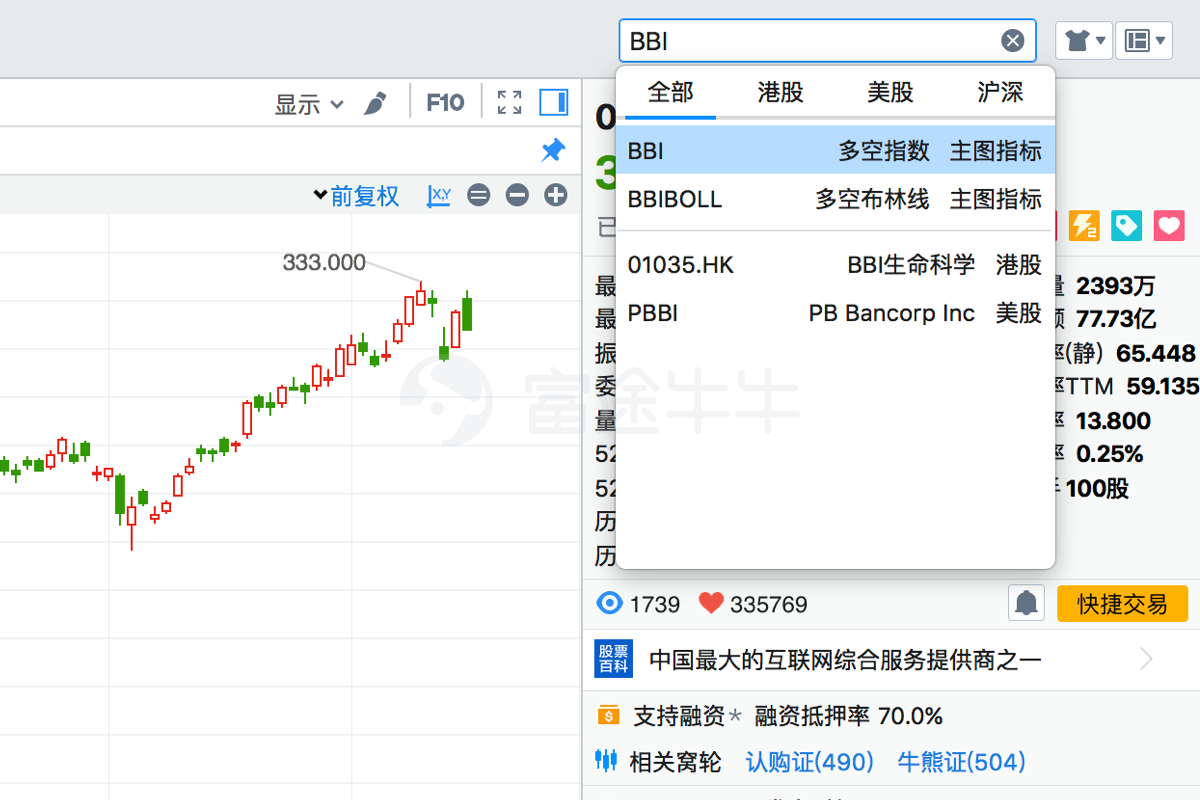
Task: Choose 01035.HK BBI生命科学 result
Action: [835, 265]
